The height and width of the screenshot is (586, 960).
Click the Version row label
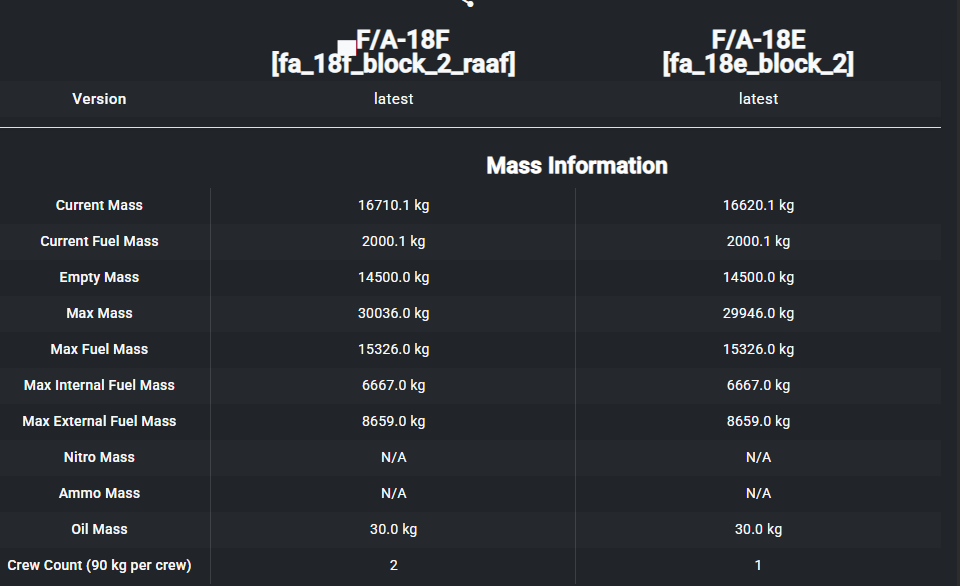pos(99,99)
